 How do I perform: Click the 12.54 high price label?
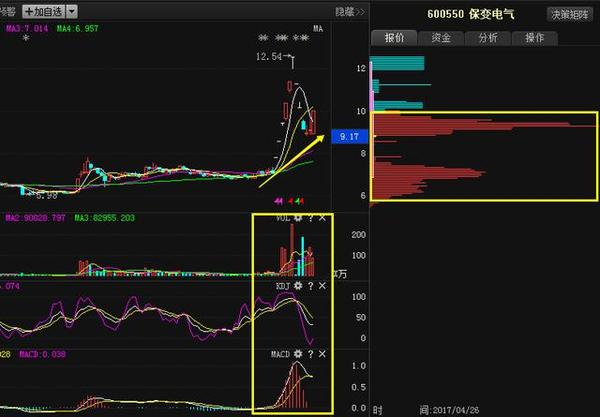click(269, 57)
